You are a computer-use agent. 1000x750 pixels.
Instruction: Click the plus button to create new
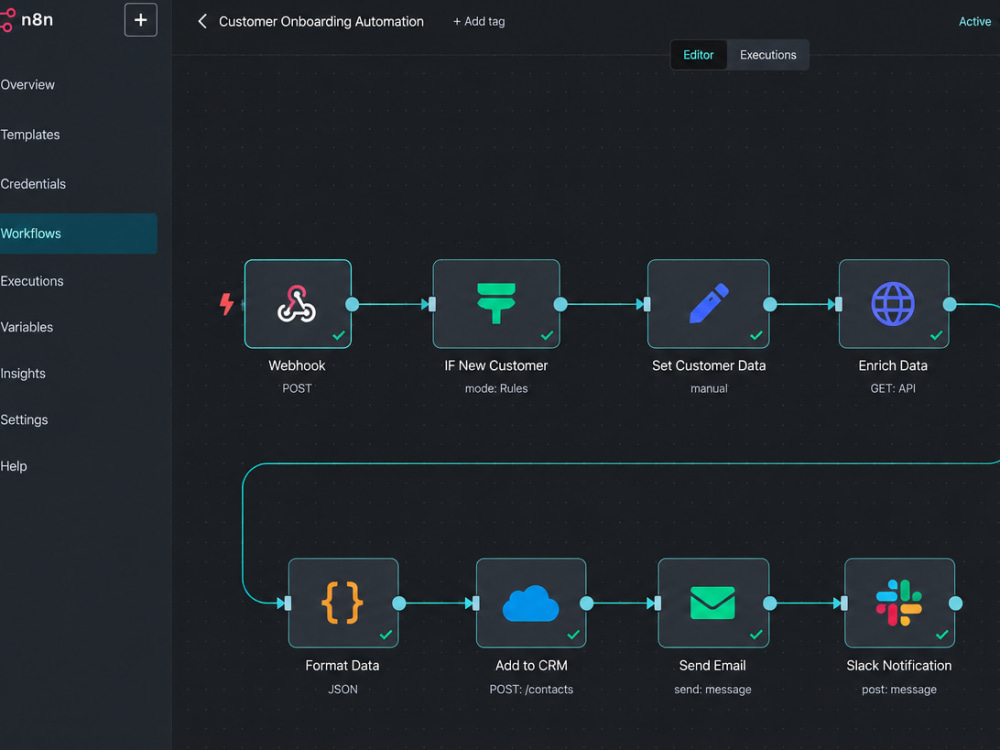[140, 20]
